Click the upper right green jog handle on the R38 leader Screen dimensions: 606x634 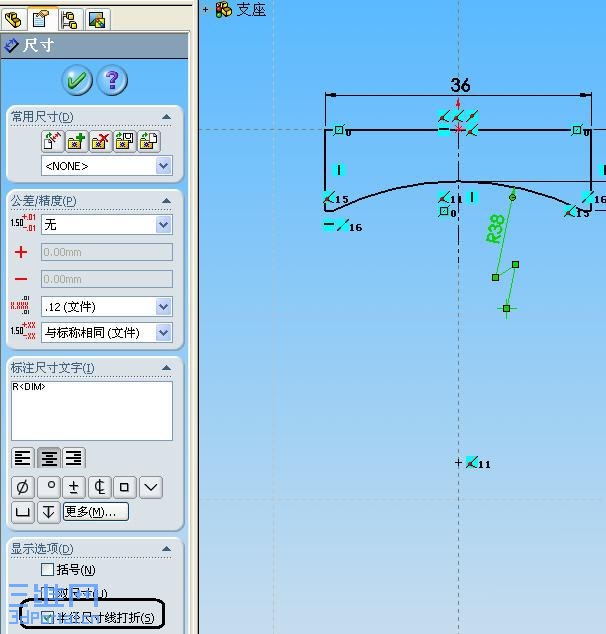[515, 264]
